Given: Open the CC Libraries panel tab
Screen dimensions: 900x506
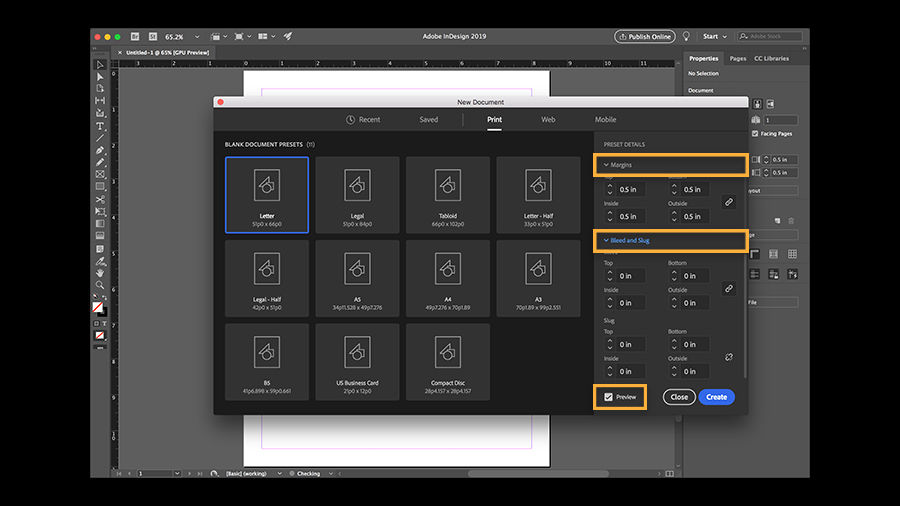Looking at the screenshot, I should 771,59.
